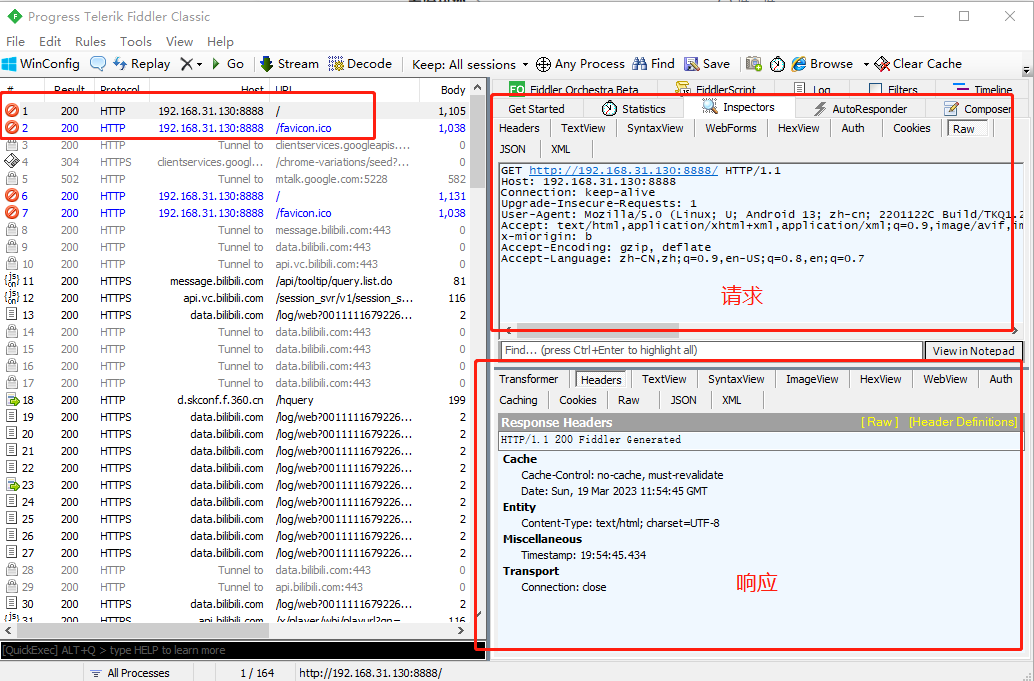Open the Tools menu
Viewport: 1034px width, 681px height.
pos(136,42)
